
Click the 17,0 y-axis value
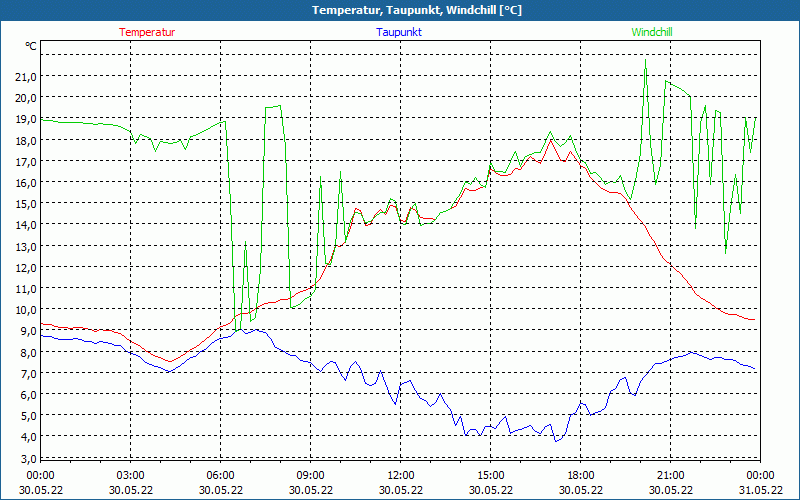pyautogui.click(x=26, y=162)
